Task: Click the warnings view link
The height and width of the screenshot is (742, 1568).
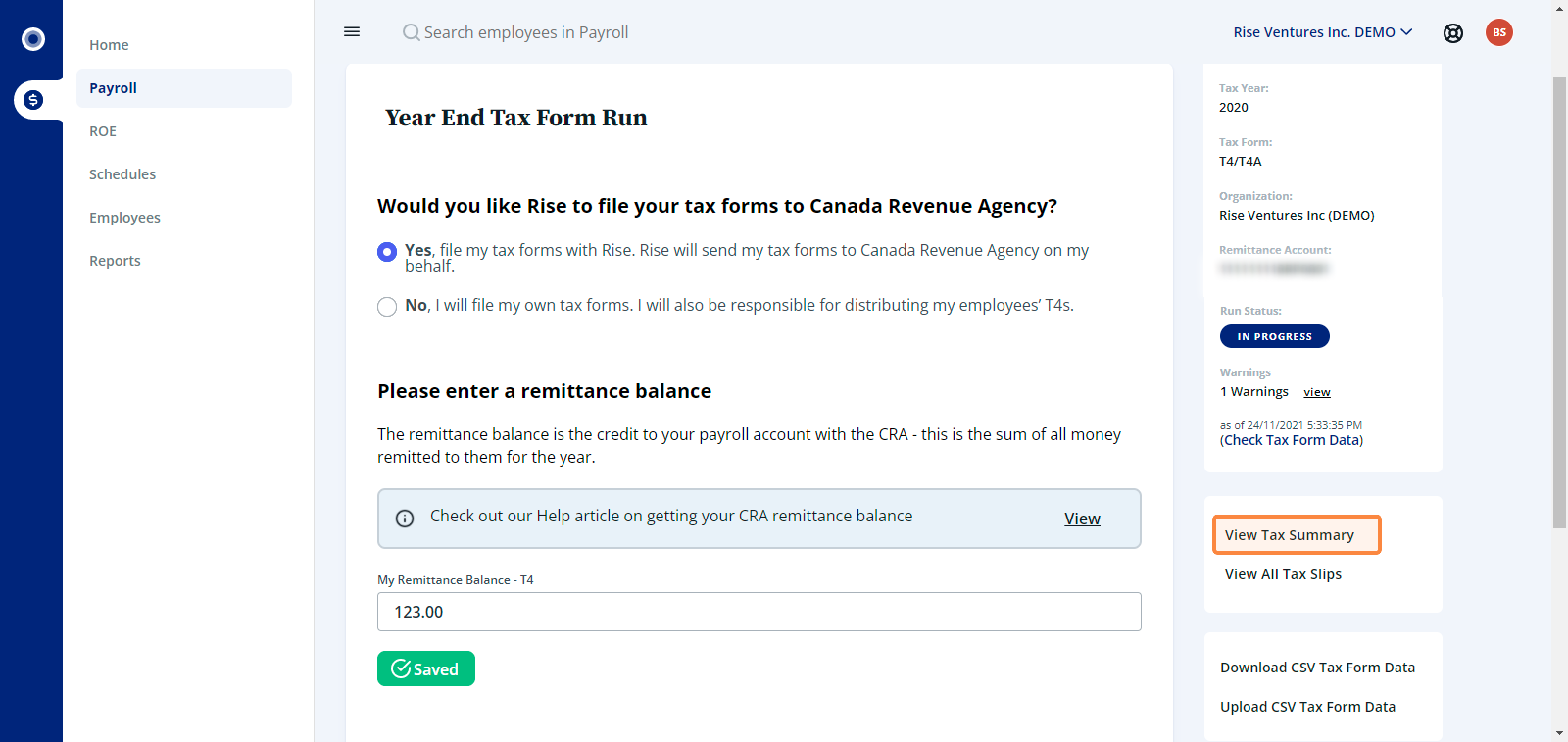Action: 1317,392
